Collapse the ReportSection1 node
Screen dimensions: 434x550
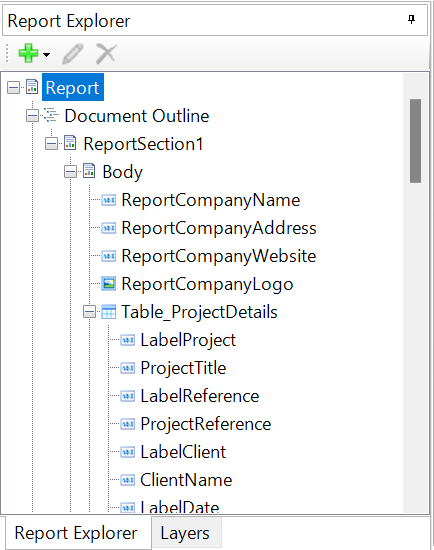[x=51, y=144]
